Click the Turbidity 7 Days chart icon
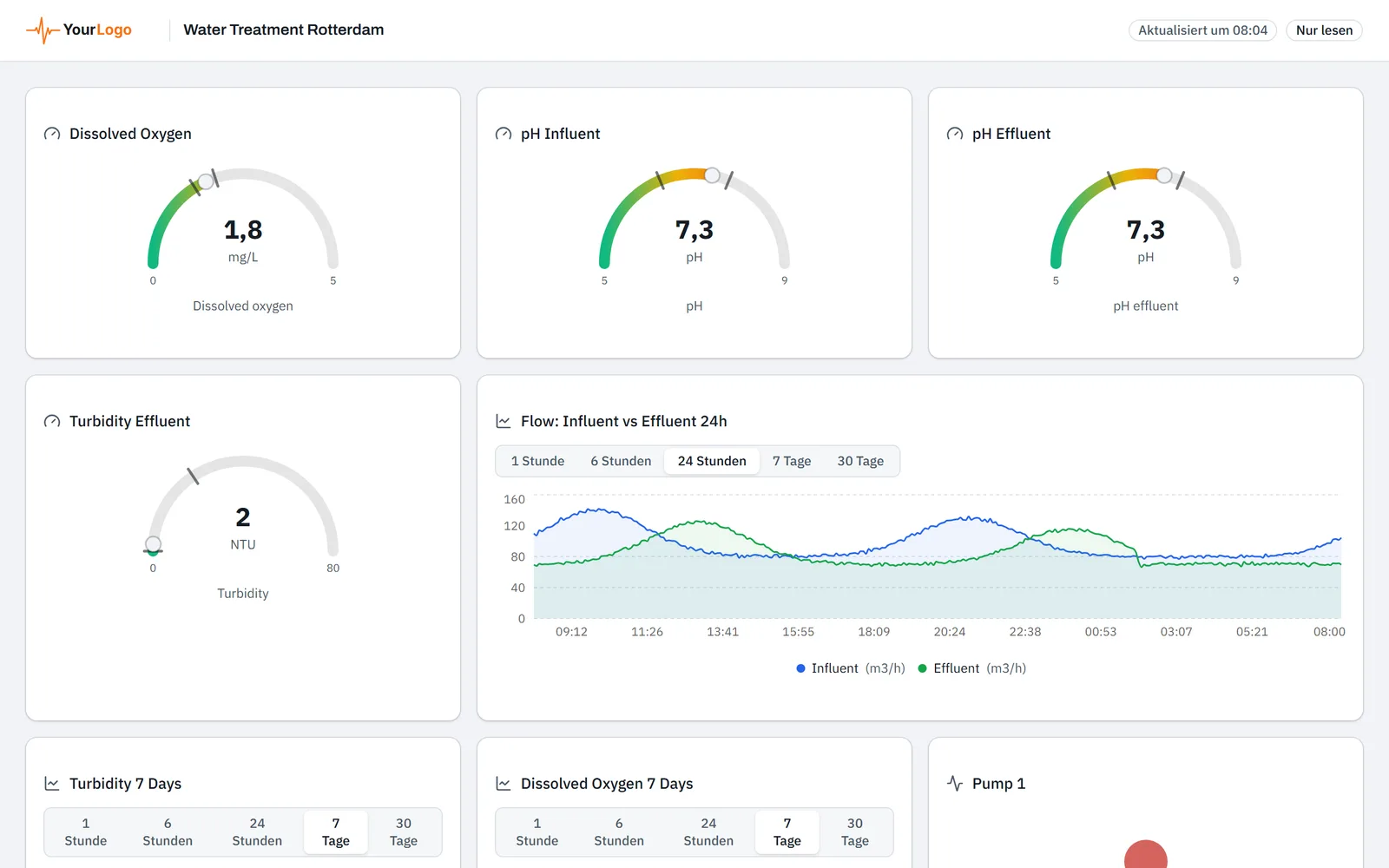Image resolution: width=1389 pixels, height=868 pixels. [52, 784]
